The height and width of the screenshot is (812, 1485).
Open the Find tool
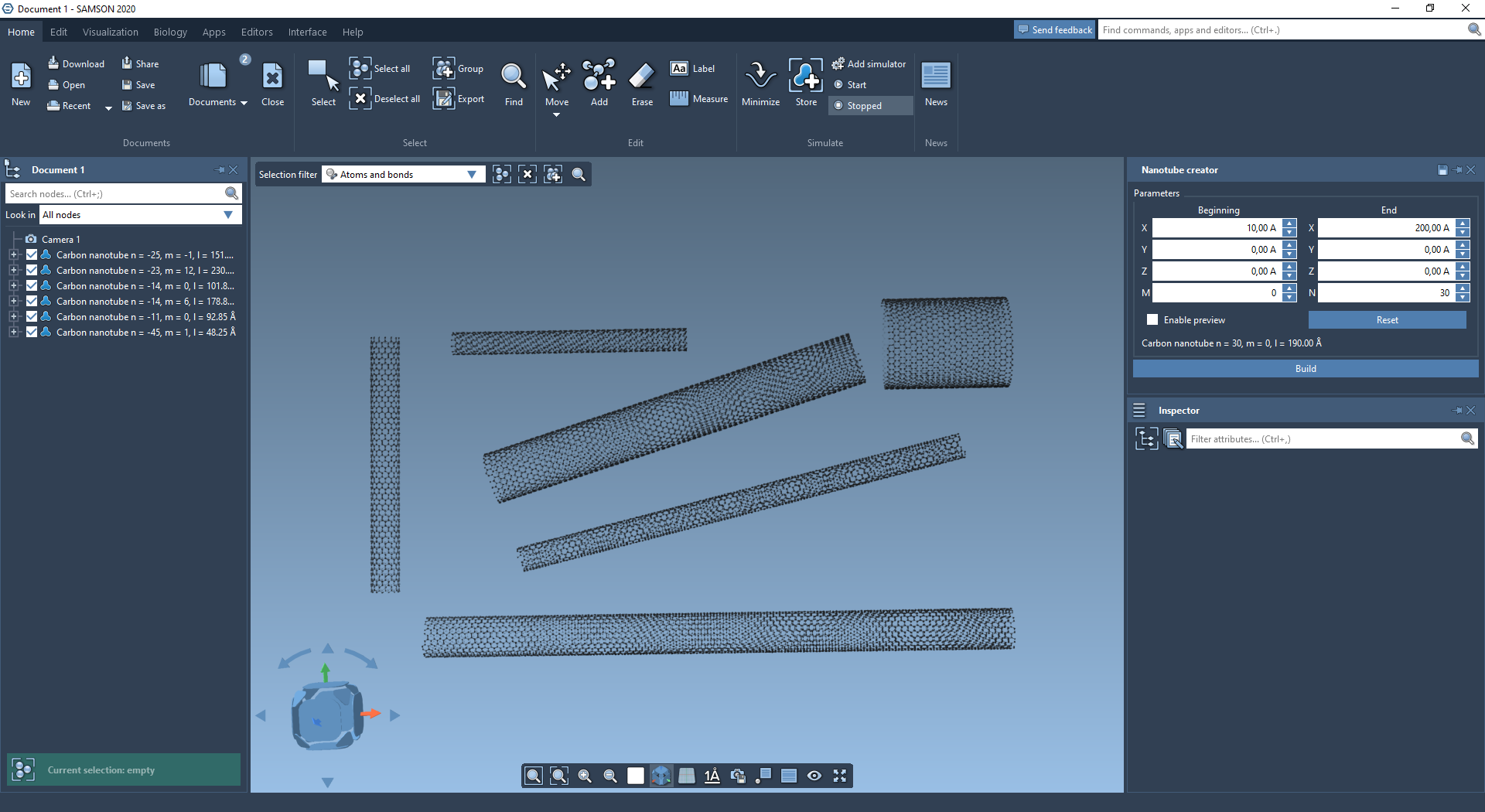514,77
